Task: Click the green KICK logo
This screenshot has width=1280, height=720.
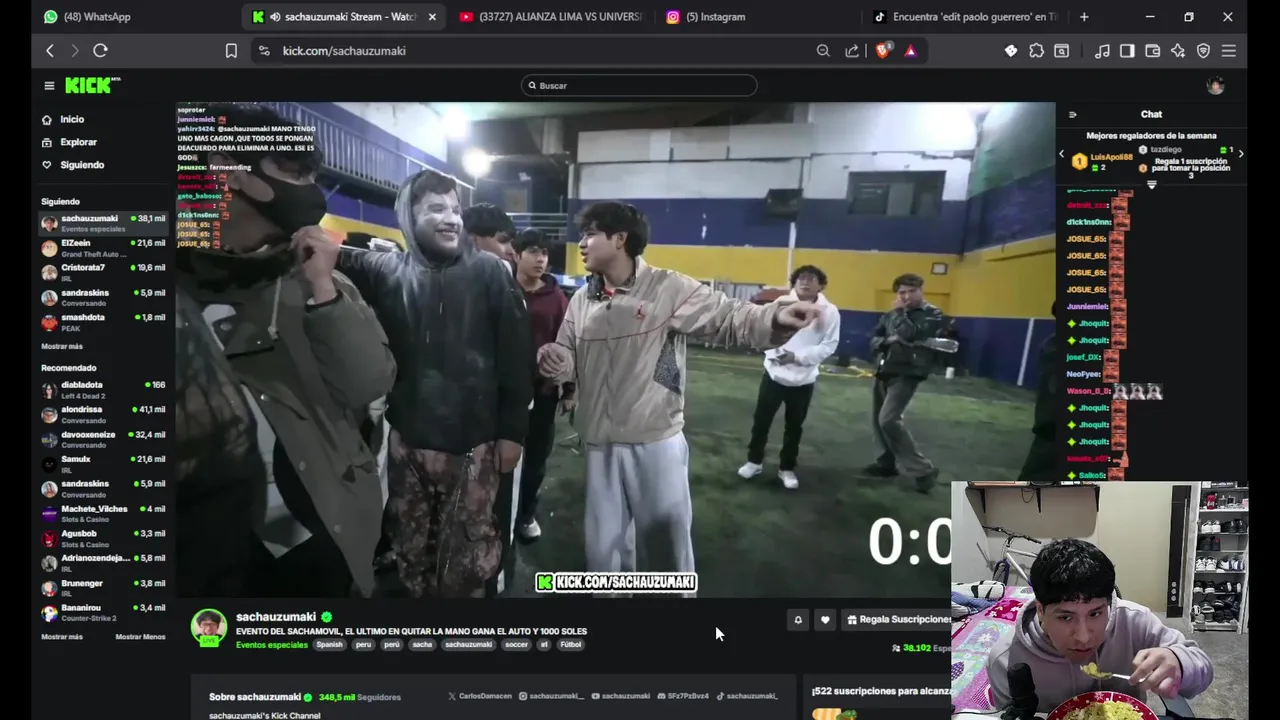Action: point(92,86)
